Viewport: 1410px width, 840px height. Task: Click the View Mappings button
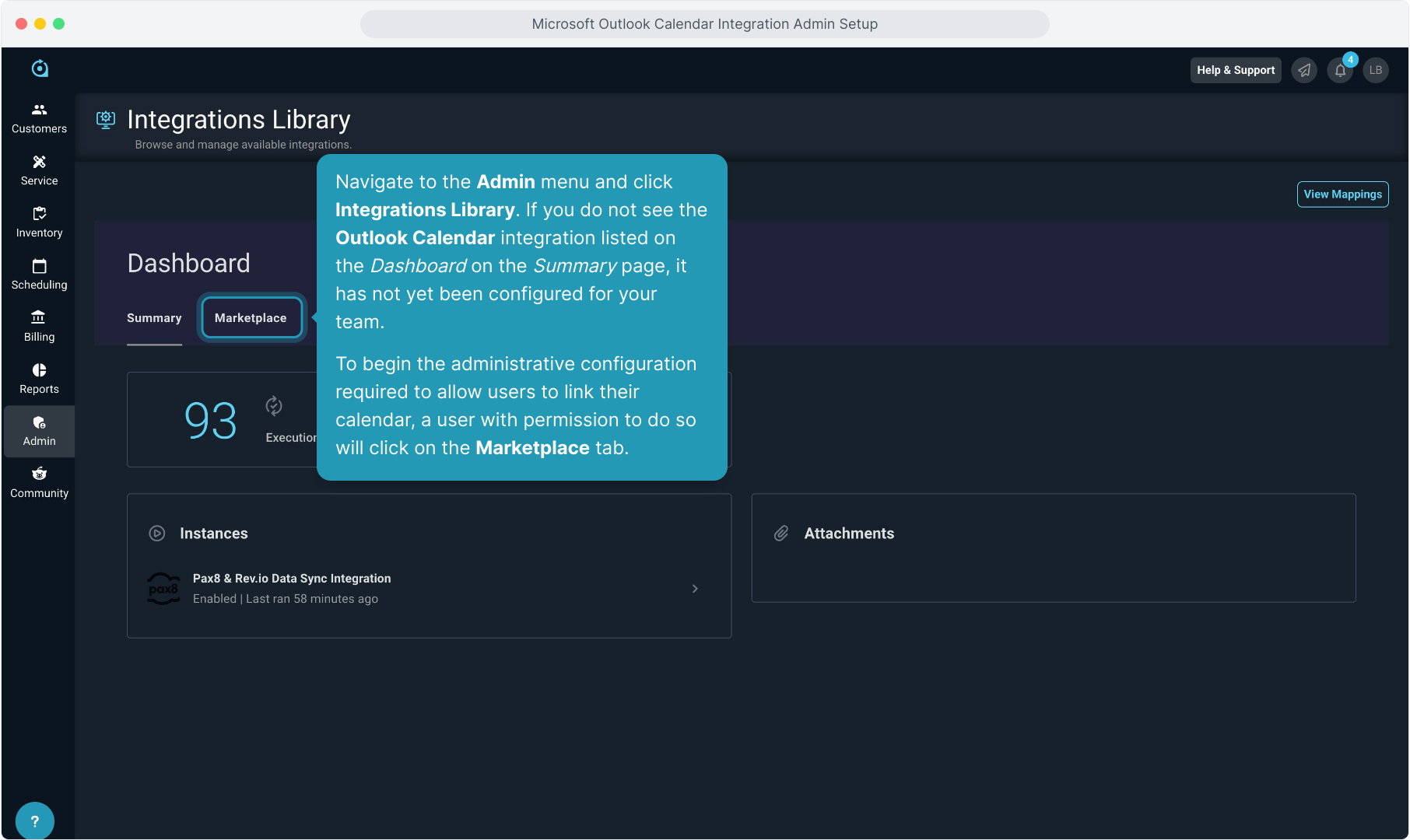pyautogui.click(x=1342, y=194)
